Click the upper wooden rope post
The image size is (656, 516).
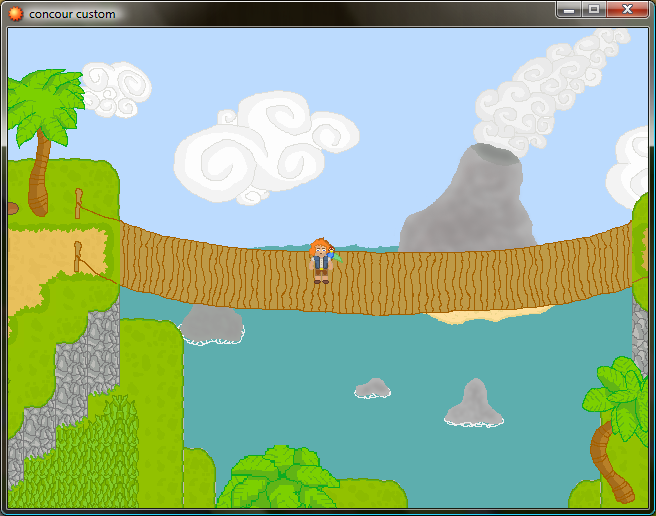78,203
